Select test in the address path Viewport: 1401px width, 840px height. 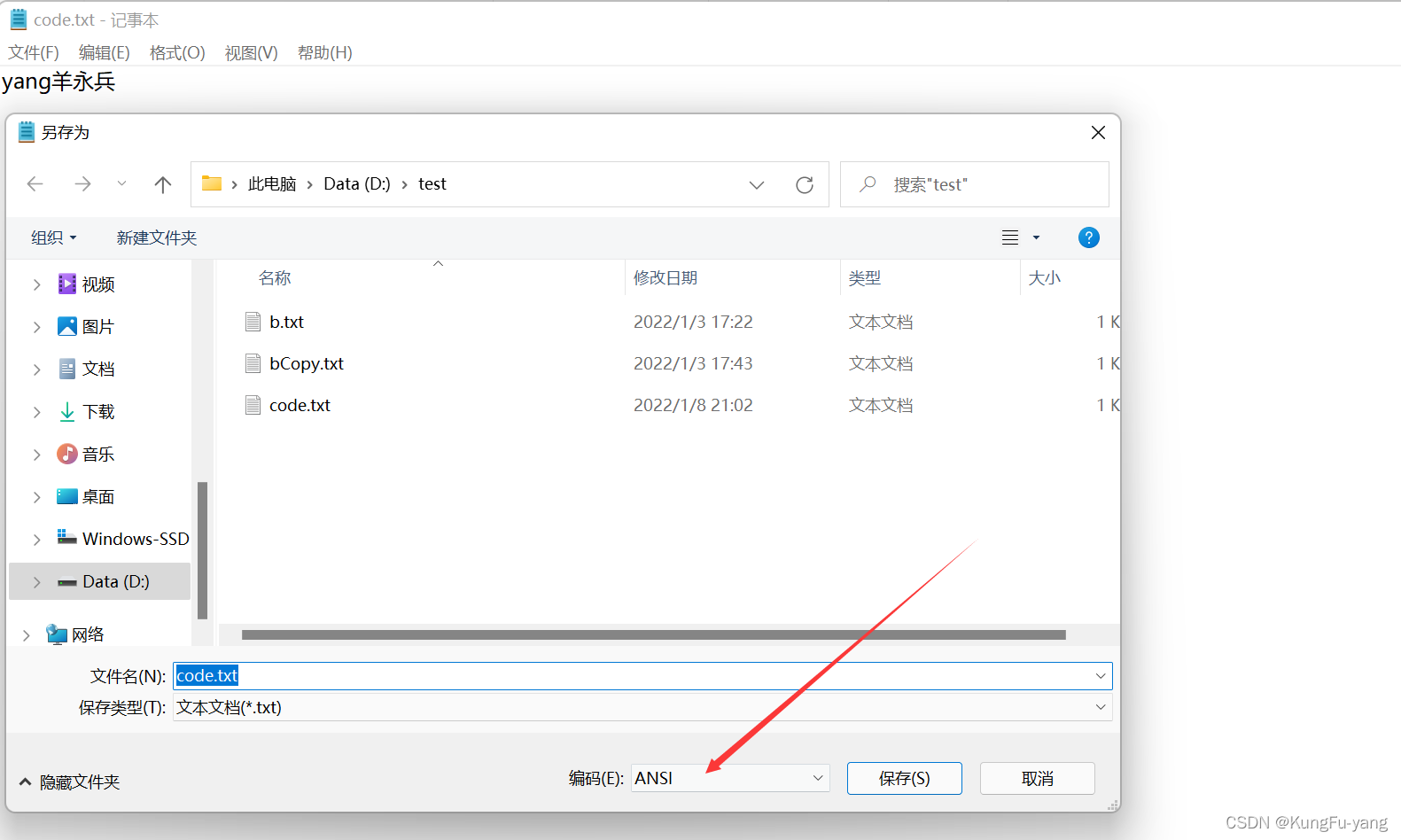tap(432, 183)
